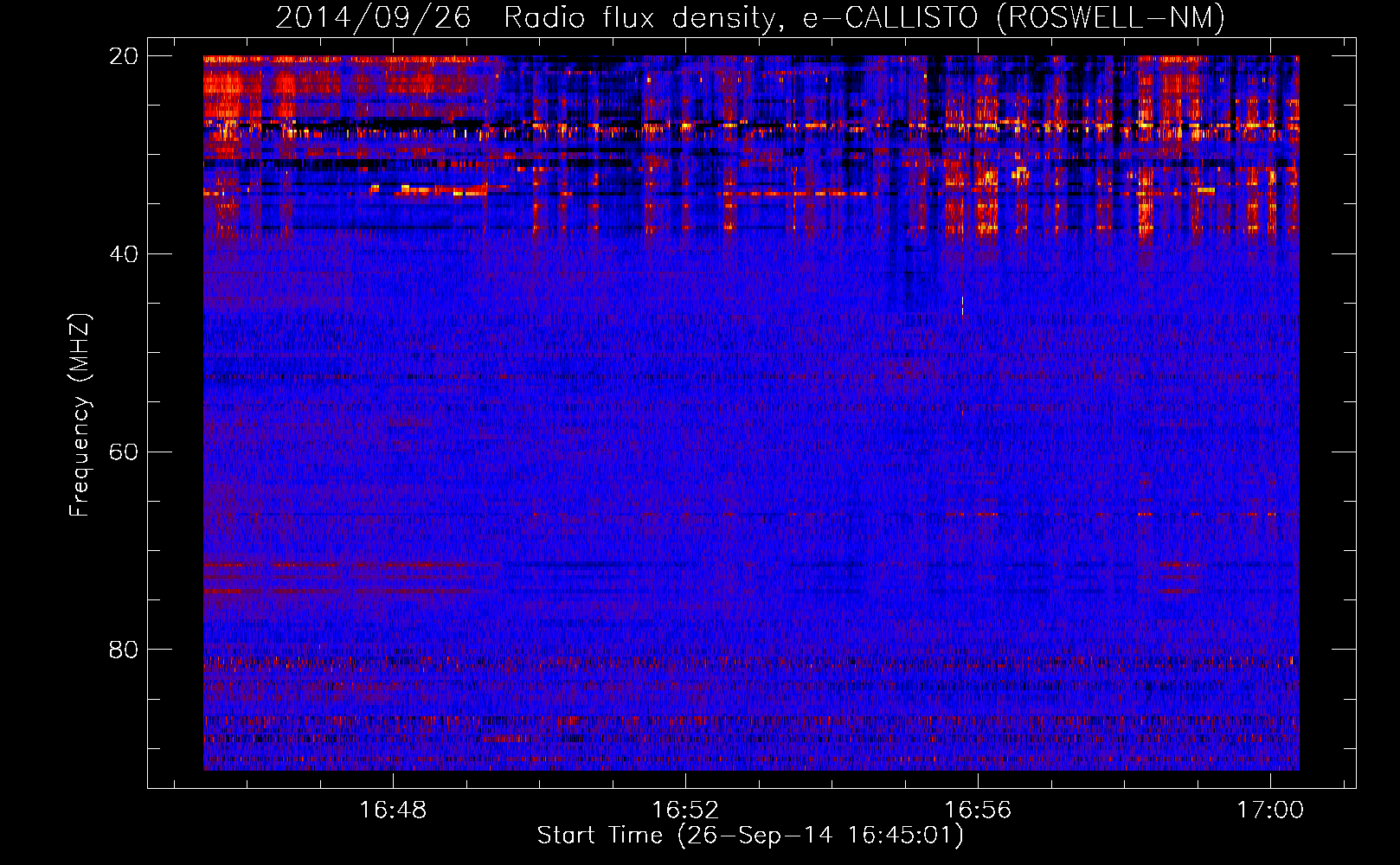Click the '16:52' time tick label
Viewport: 1400px width, 865px height.
(685, 811)
